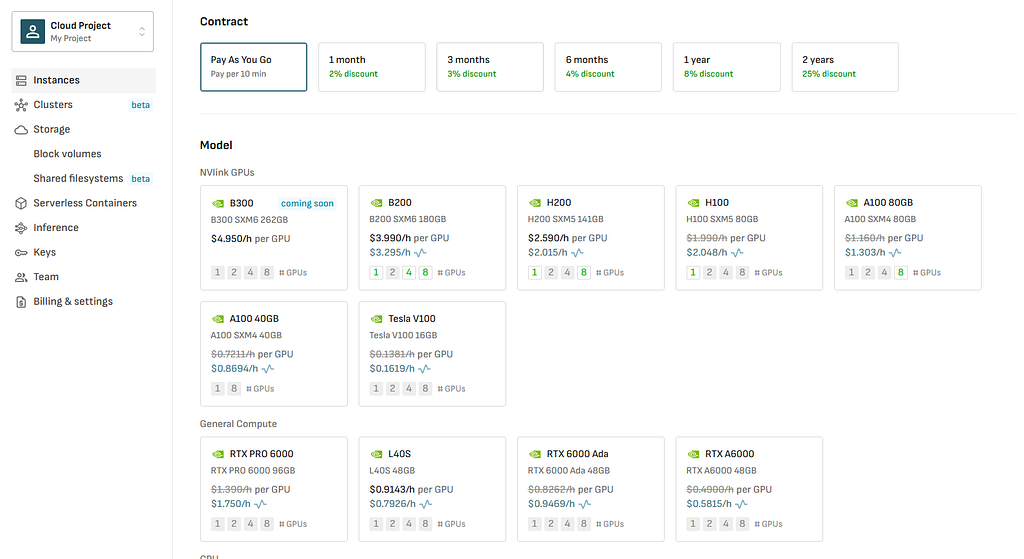Select the B300 GPU model card

pos(274,238)
